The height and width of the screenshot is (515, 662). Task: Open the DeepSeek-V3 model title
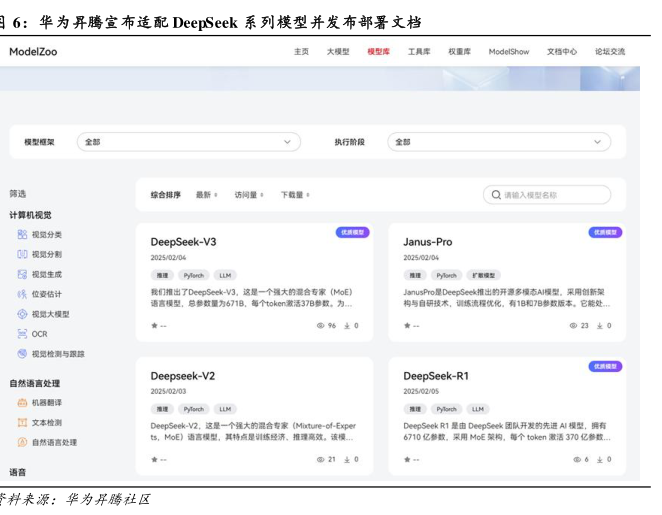click(x=183, y=242)
